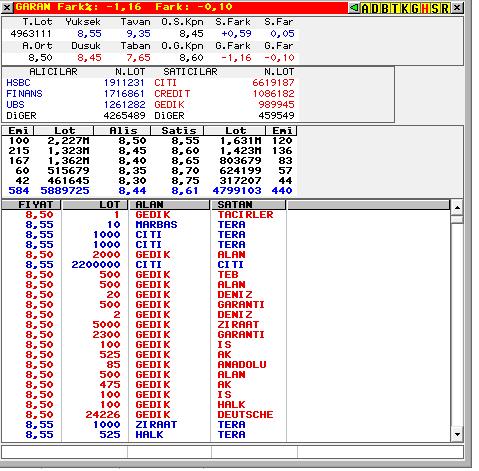The width and height of the screenshot is (479, 471).
Task: Click the yellow R button in title bar
Action: coord(445,8)
